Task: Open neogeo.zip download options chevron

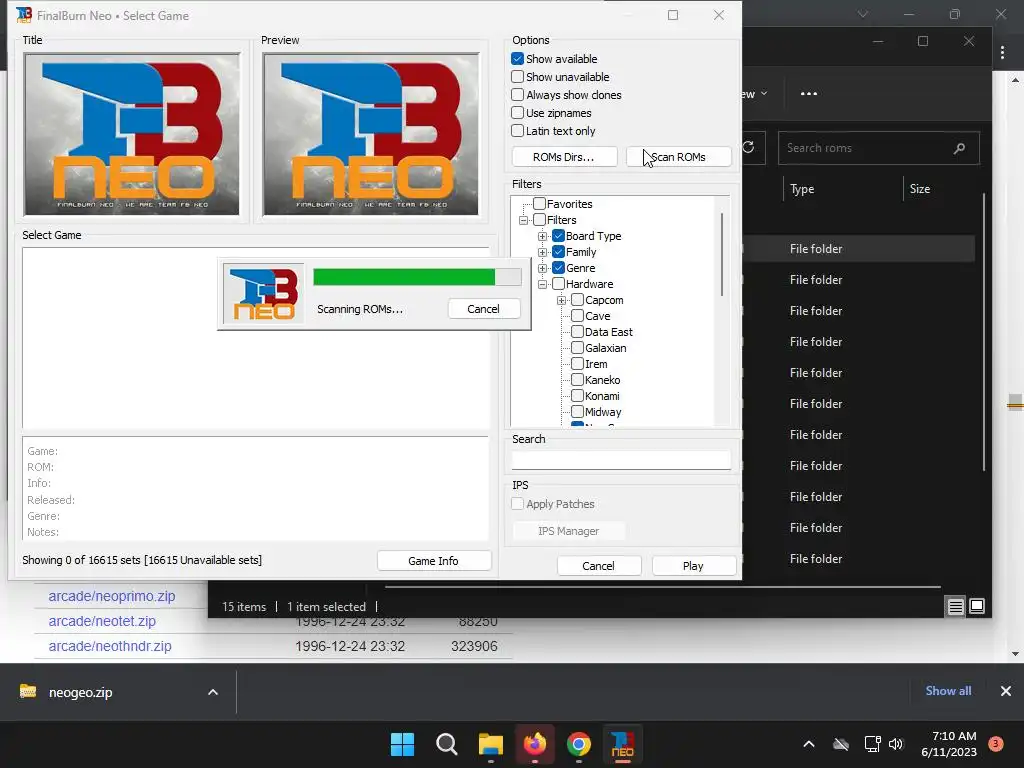Action: 213,692
